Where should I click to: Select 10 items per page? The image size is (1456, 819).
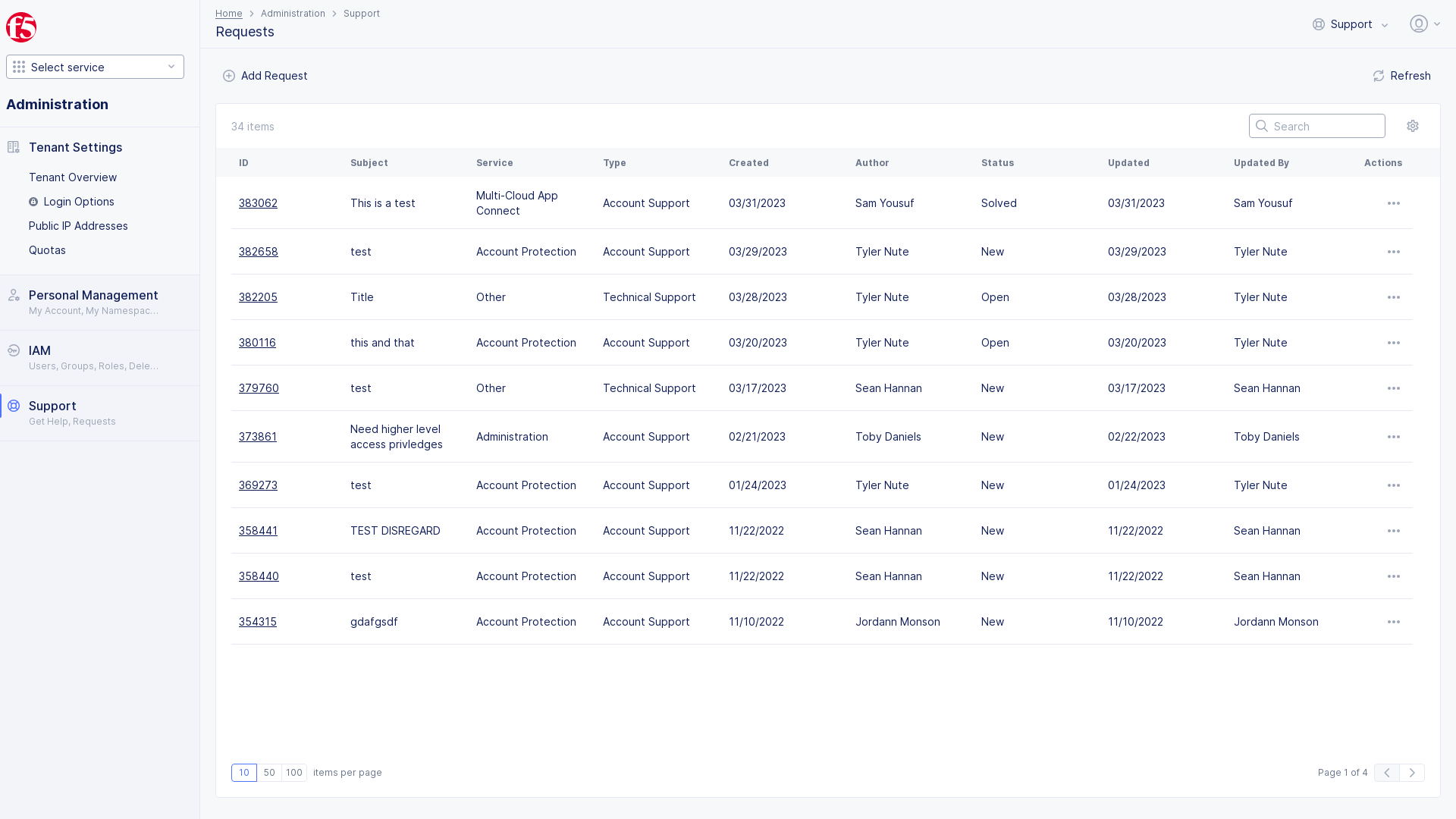[244, 773]
